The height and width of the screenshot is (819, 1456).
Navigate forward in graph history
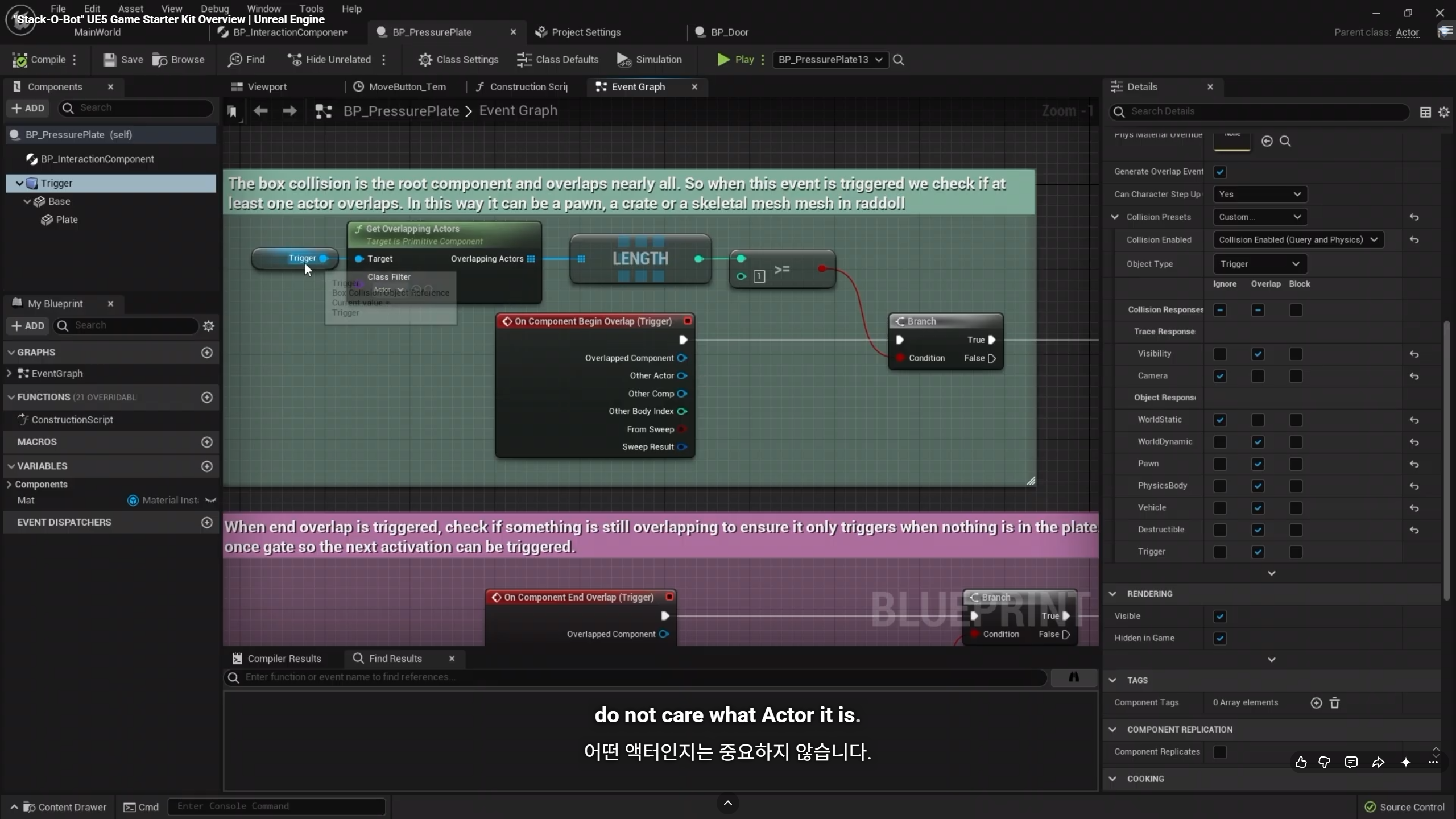click(x=289, y=111)
